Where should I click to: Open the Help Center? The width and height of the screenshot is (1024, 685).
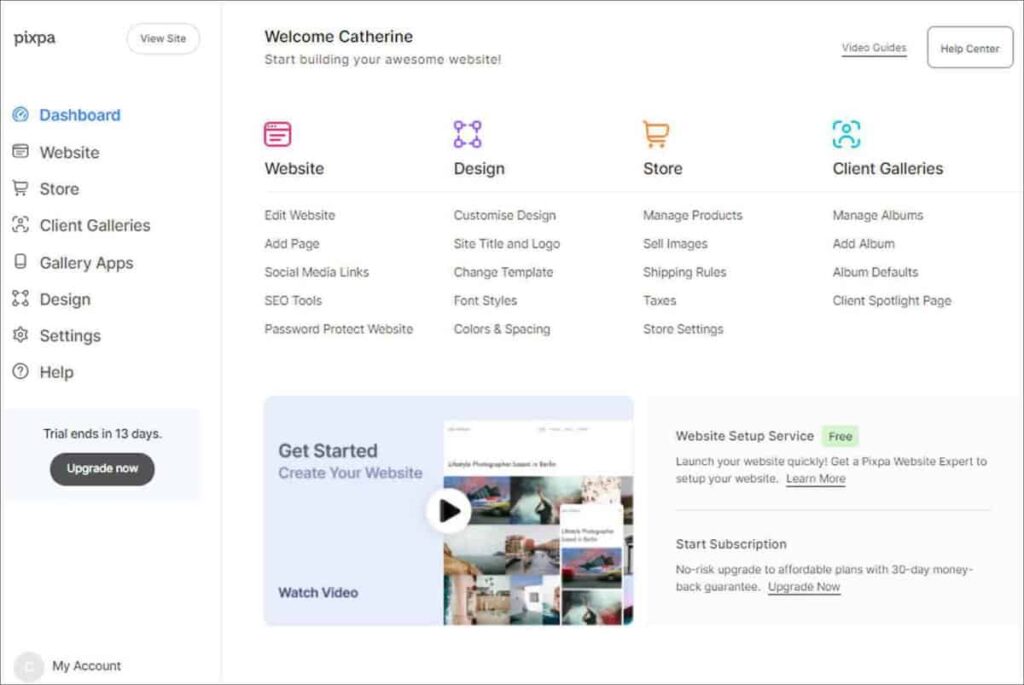(969, 47)
